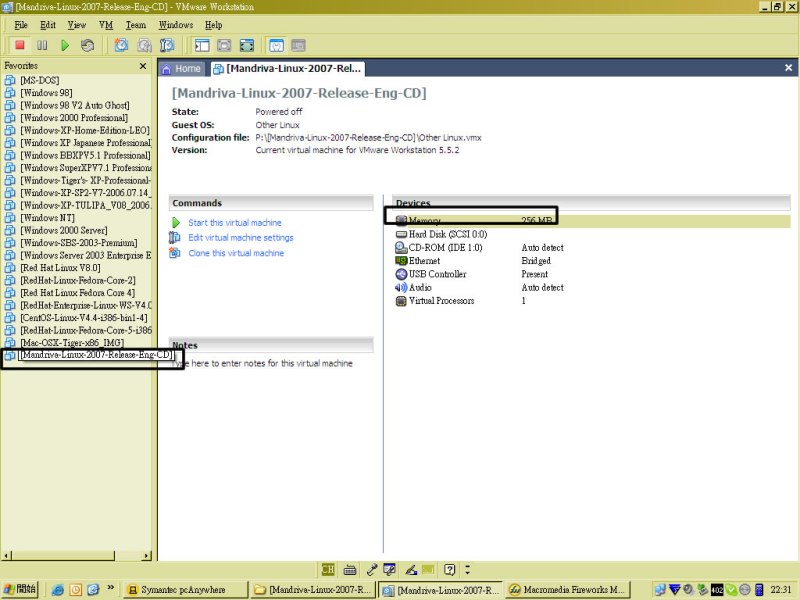Open the Help menu
The height and width of the screenshot is (600, 800).
(x=214, y=25)
